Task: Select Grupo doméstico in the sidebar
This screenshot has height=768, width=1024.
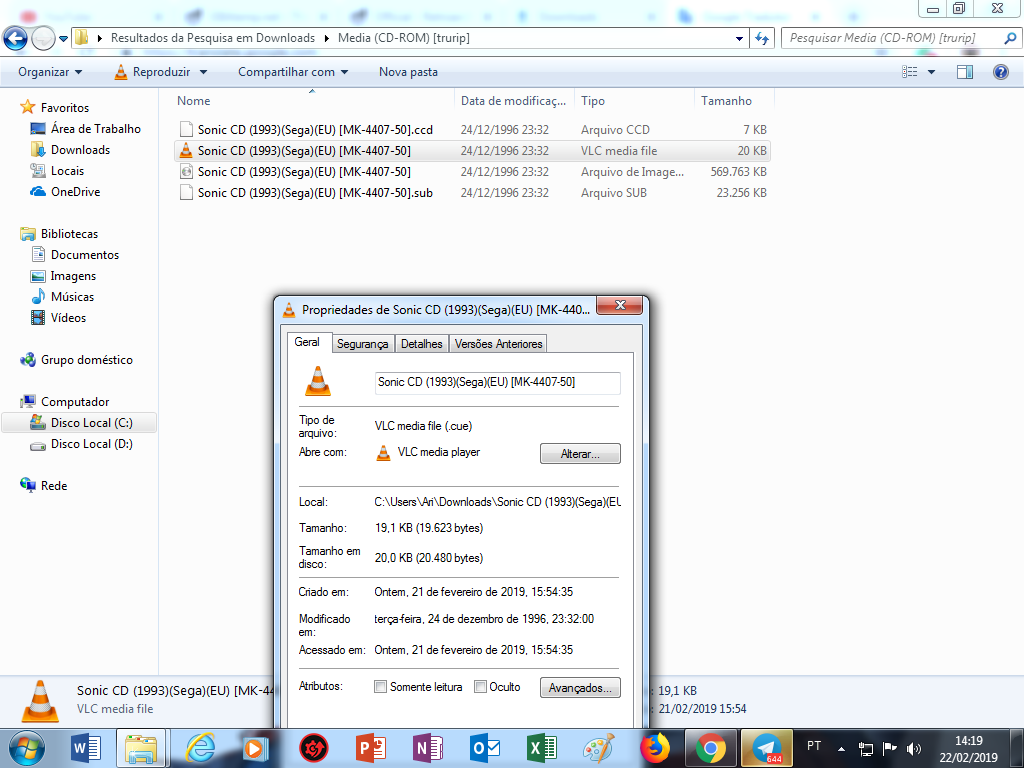Action: click(x=86, y=360)
